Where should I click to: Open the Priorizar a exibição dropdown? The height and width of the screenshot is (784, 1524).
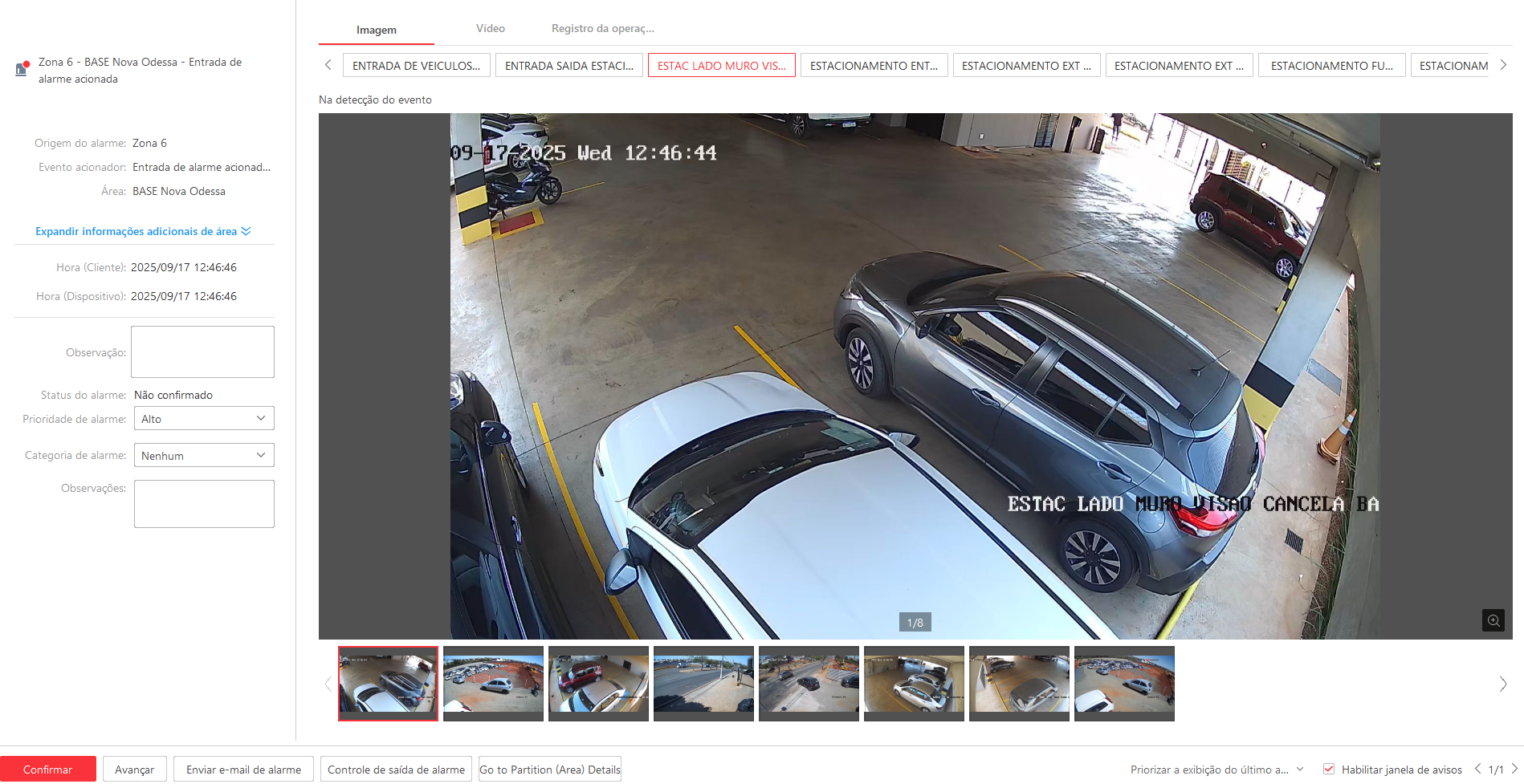[x=1216, y=770]
